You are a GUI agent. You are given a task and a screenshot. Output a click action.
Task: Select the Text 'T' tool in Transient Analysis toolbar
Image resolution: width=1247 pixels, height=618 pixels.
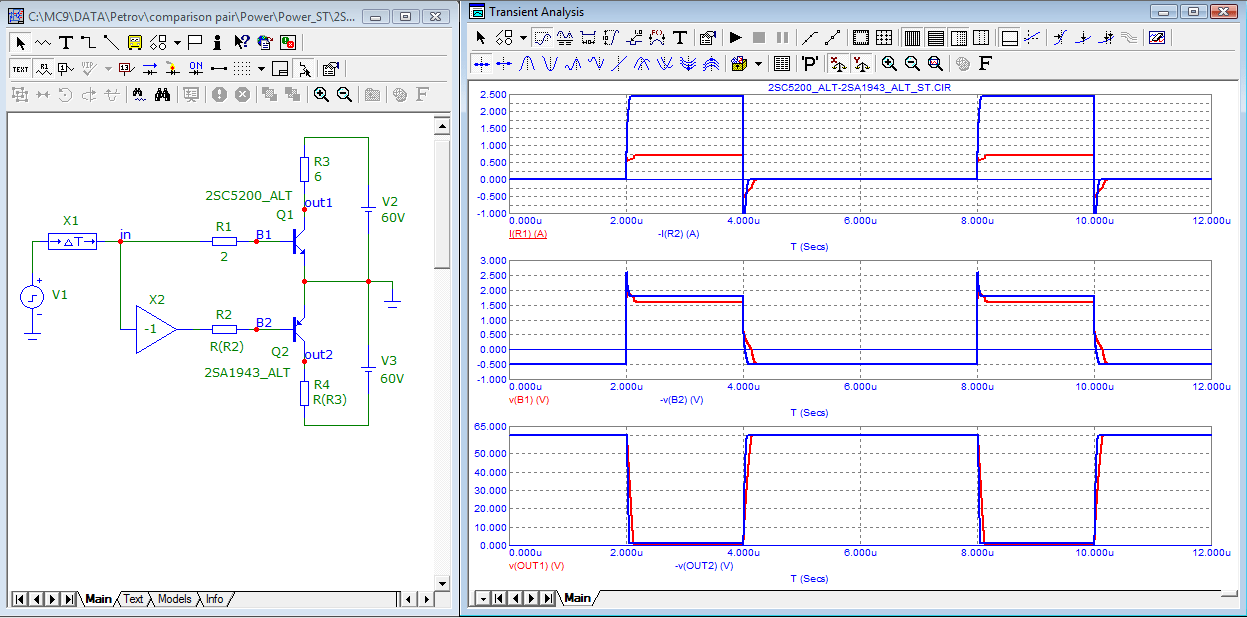pyautogui.click(x=680, y=38)
